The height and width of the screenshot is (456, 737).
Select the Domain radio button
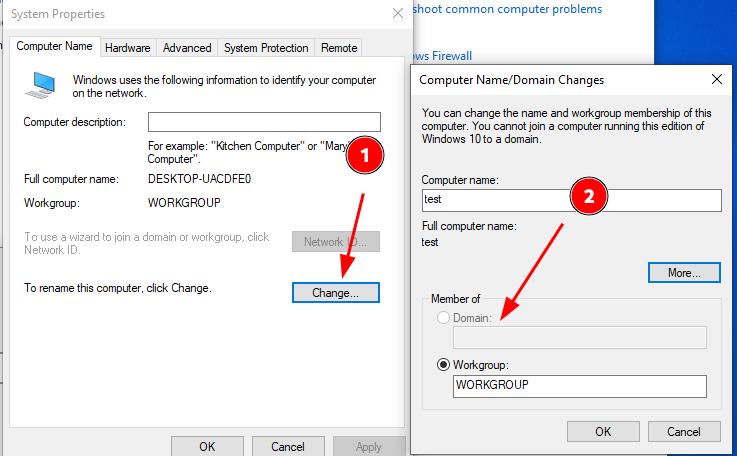[443, 318]
